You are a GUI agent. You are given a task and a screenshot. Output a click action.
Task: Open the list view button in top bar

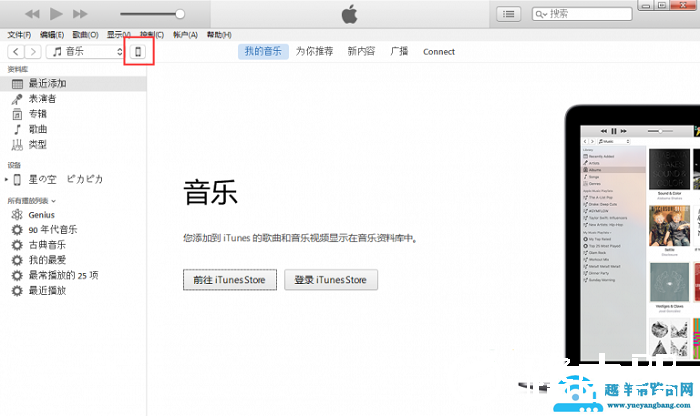(x=508, y=14)
